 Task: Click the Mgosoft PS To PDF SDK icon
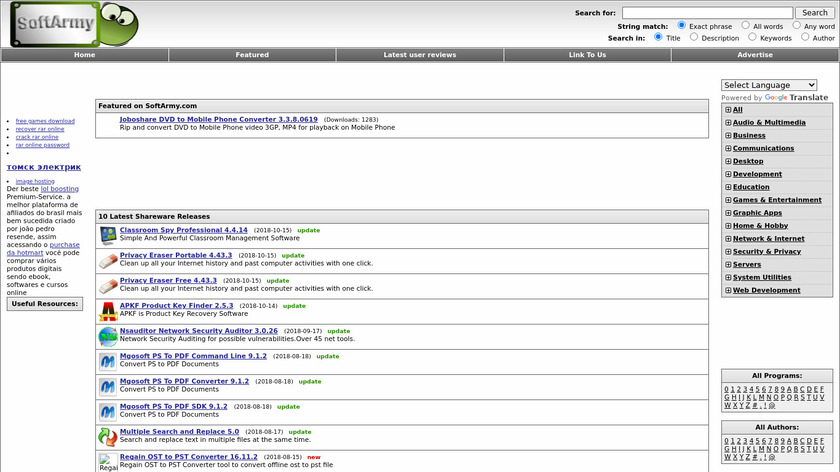[108, 412]
